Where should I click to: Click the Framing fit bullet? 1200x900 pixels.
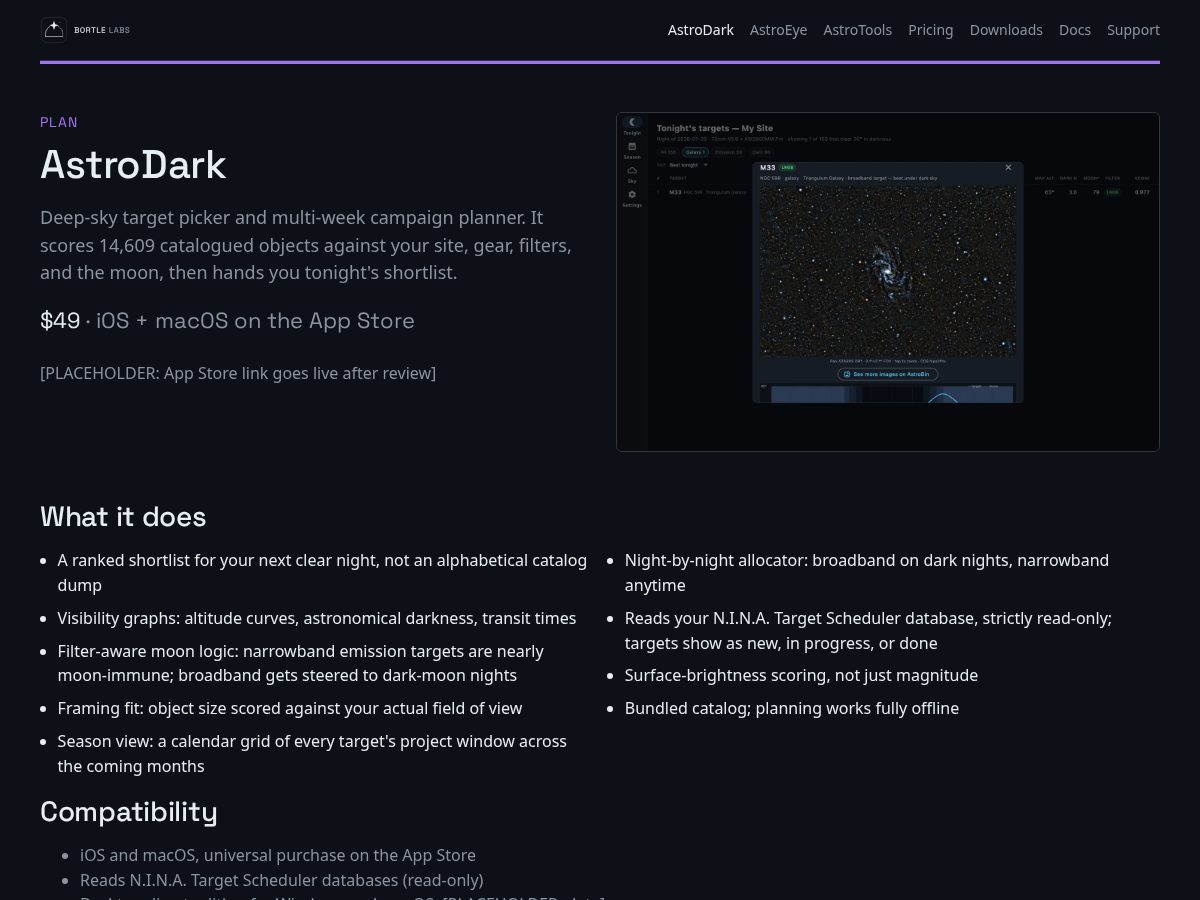pyautogui.click(x=290, y=708)
